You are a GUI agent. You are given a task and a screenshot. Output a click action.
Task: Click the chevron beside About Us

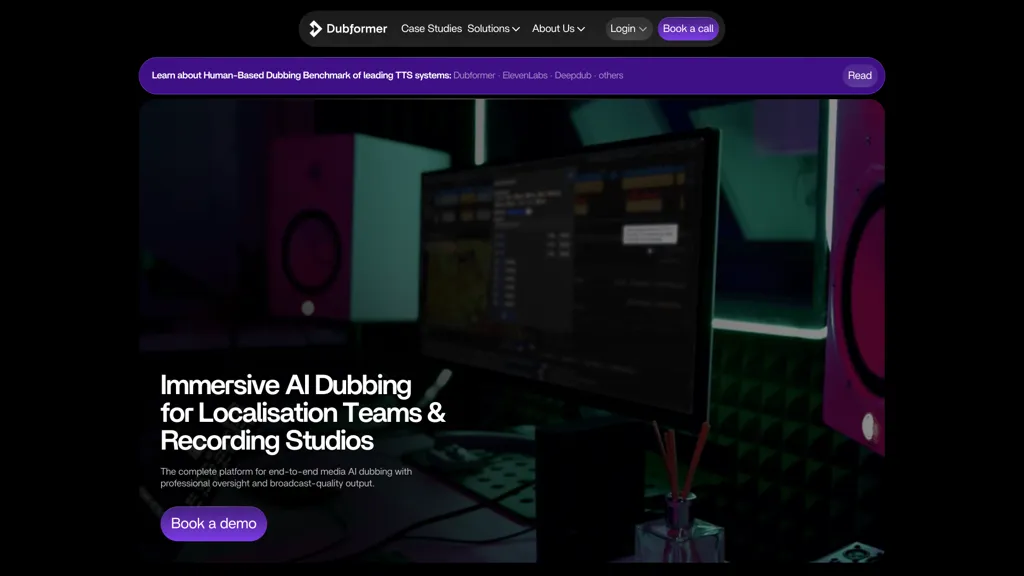tap(583, 29)
